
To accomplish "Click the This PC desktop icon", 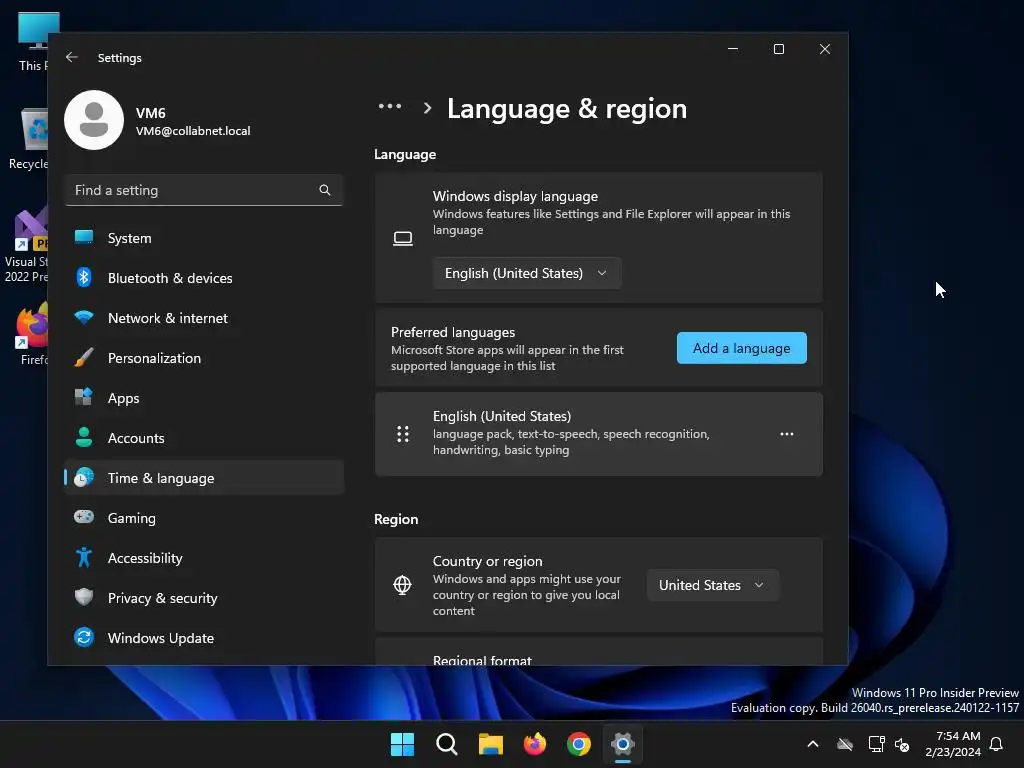I will click(x=34, y=42).
